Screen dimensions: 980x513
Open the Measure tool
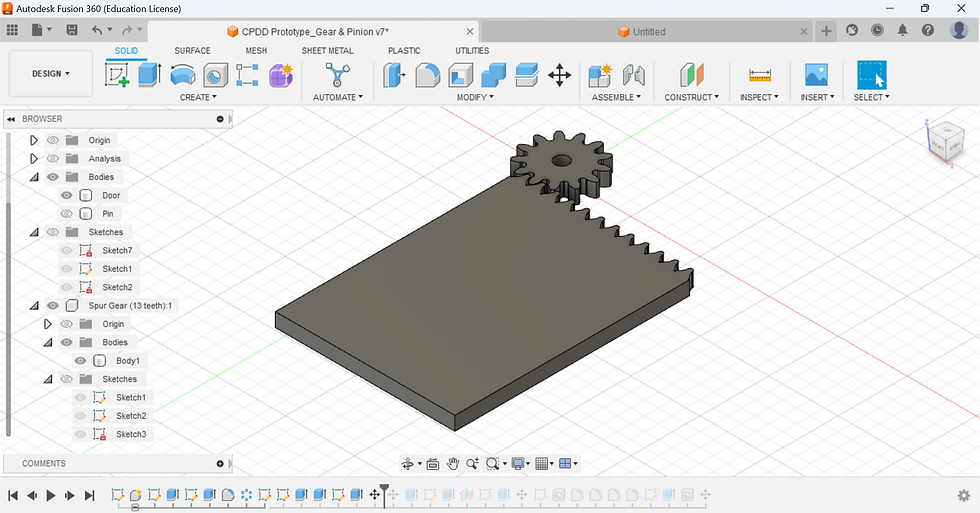759,76
